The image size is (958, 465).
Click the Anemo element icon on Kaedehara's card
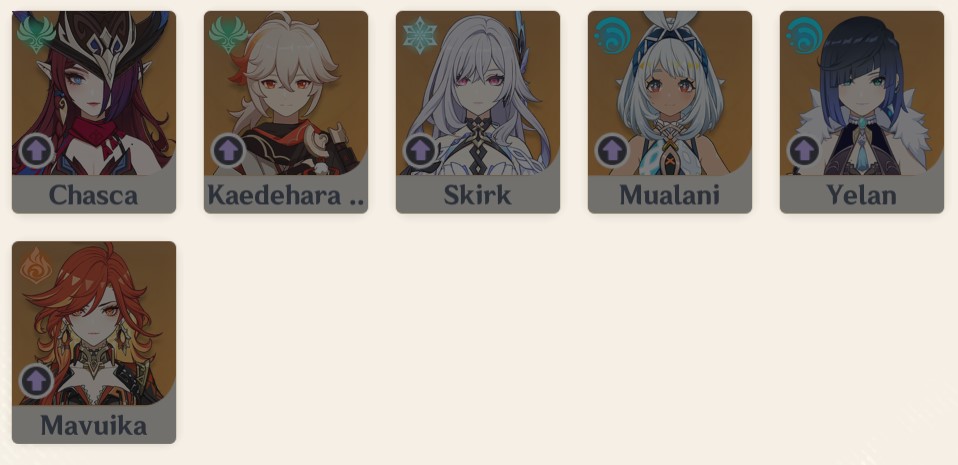[228, 35]
